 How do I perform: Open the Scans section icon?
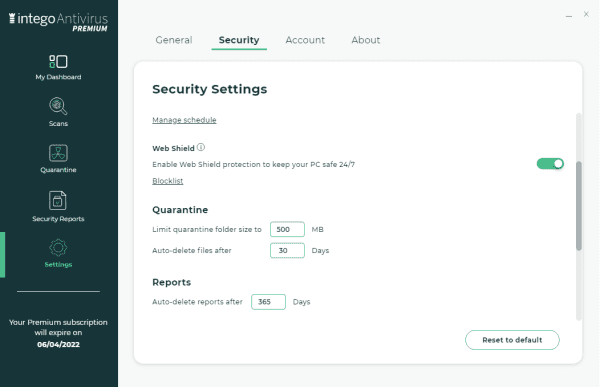[x=58, y=106]
